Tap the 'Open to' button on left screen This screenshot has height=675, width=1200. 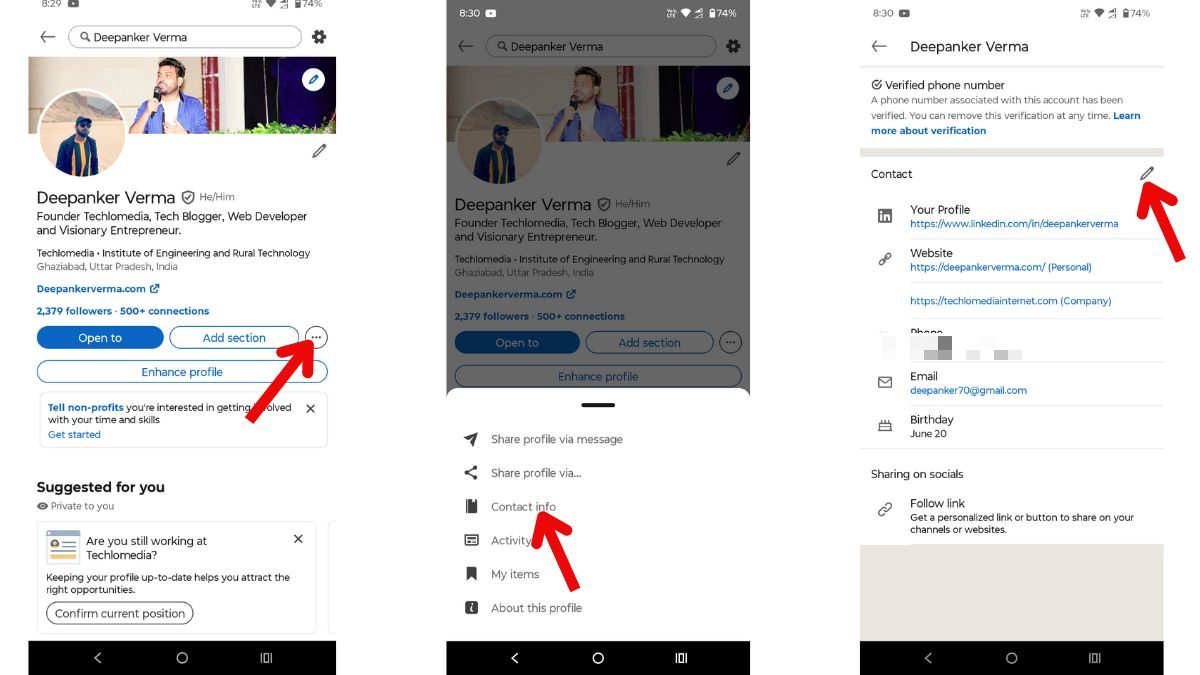click(x=100, y=338)
